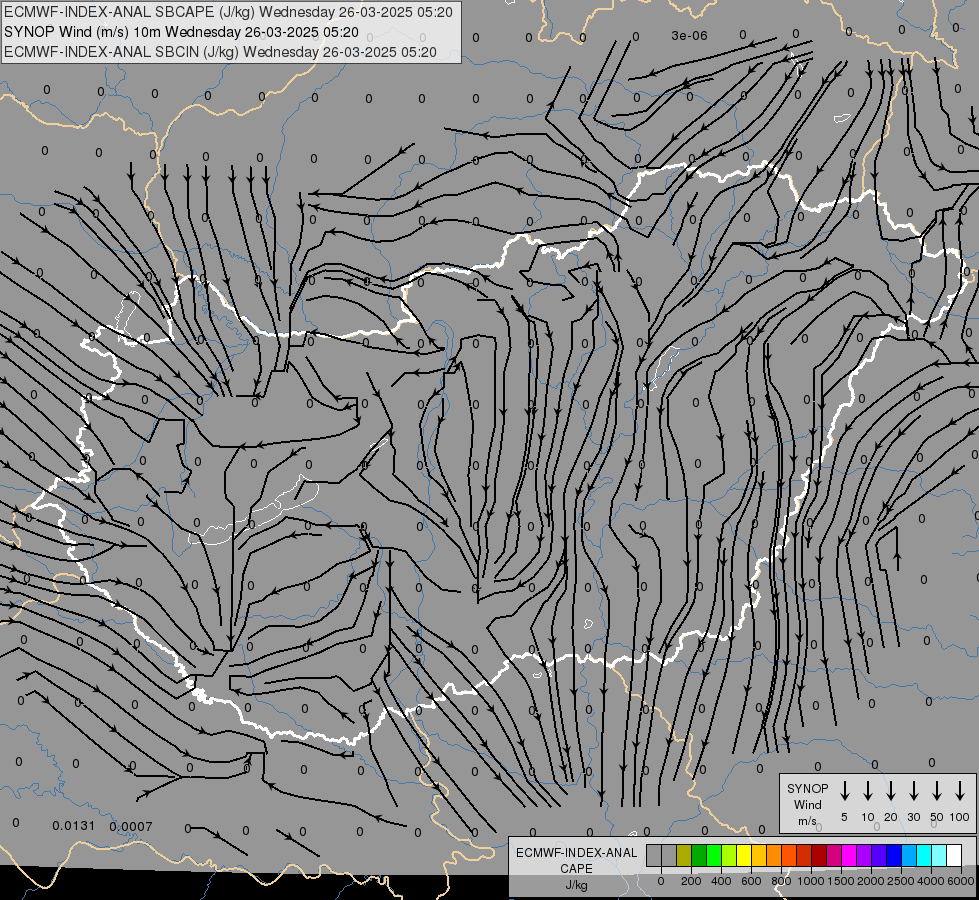Viewport: 979px width, 900px height.
Task: Select the sky blue CAPE swatch
Action: coord(909,855)
